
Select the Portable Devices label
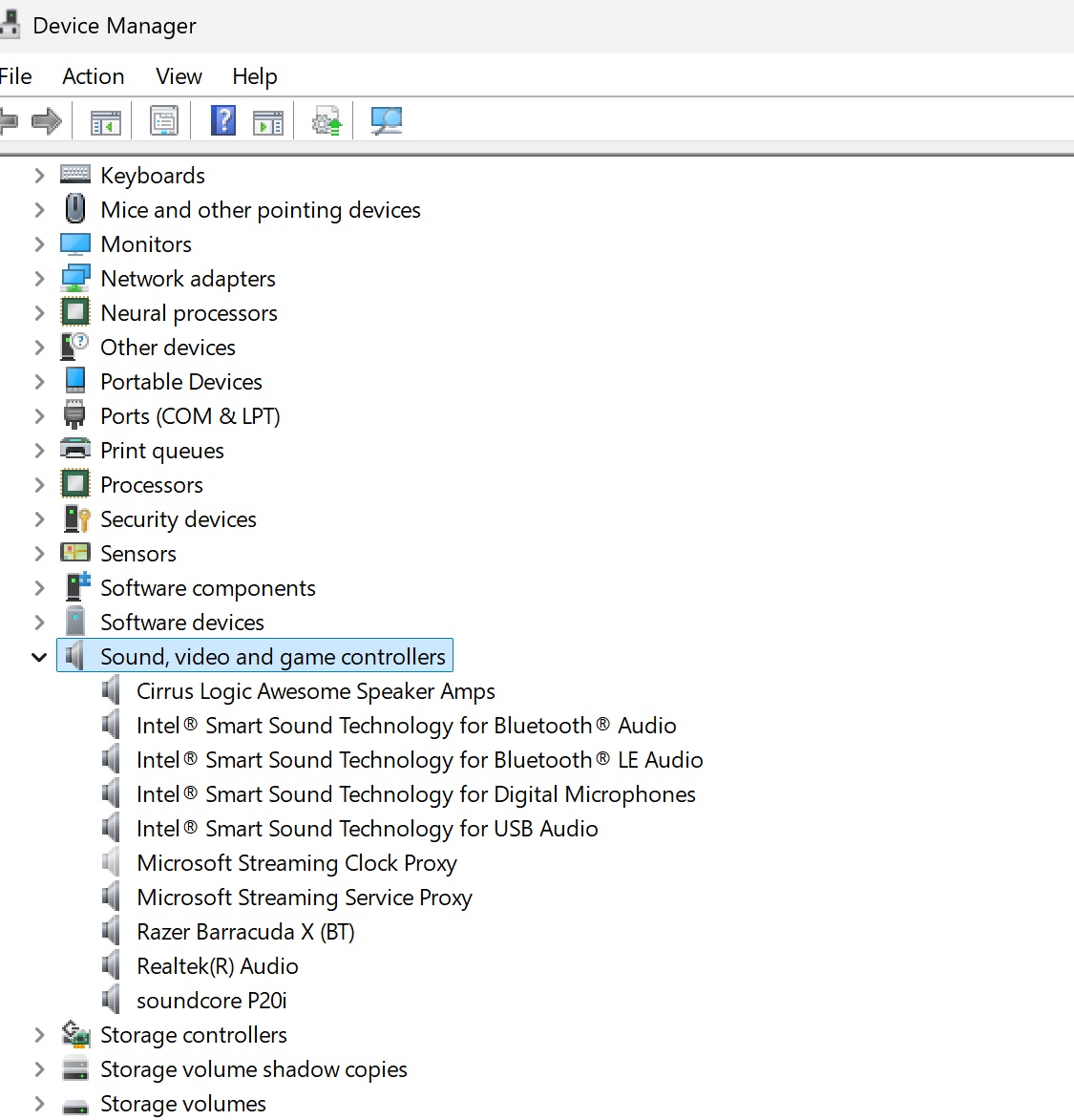point(180,381)
